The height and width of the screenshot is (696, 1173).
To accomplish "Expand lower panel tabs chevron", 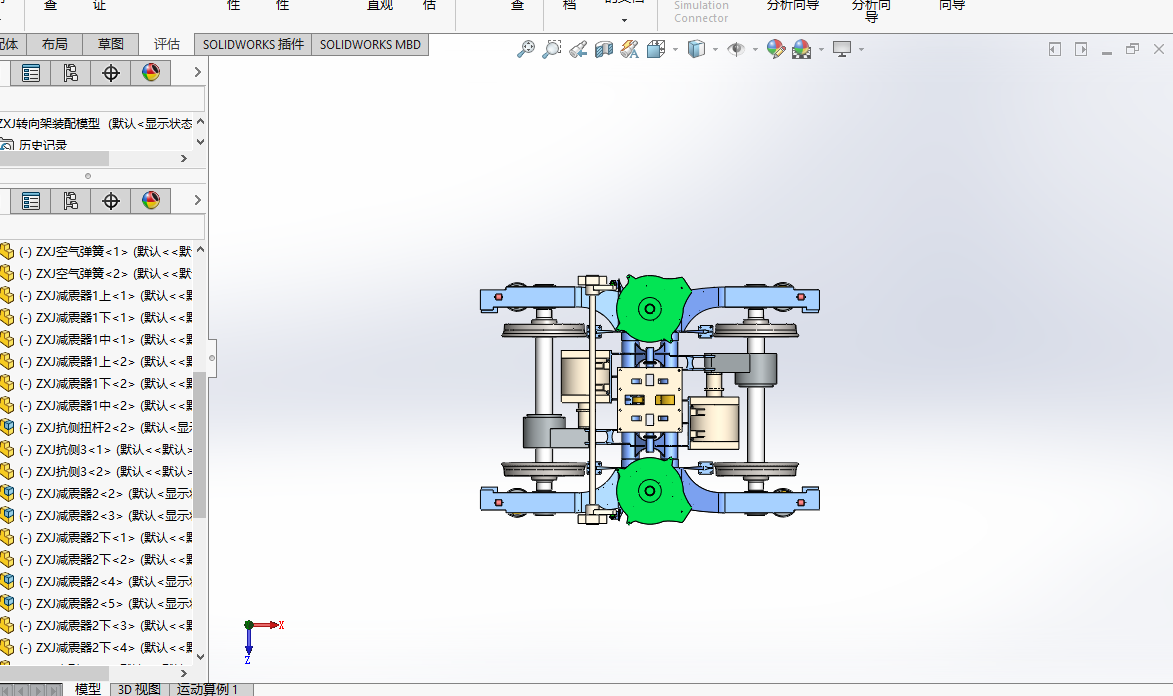I will [x=197, y=201].
